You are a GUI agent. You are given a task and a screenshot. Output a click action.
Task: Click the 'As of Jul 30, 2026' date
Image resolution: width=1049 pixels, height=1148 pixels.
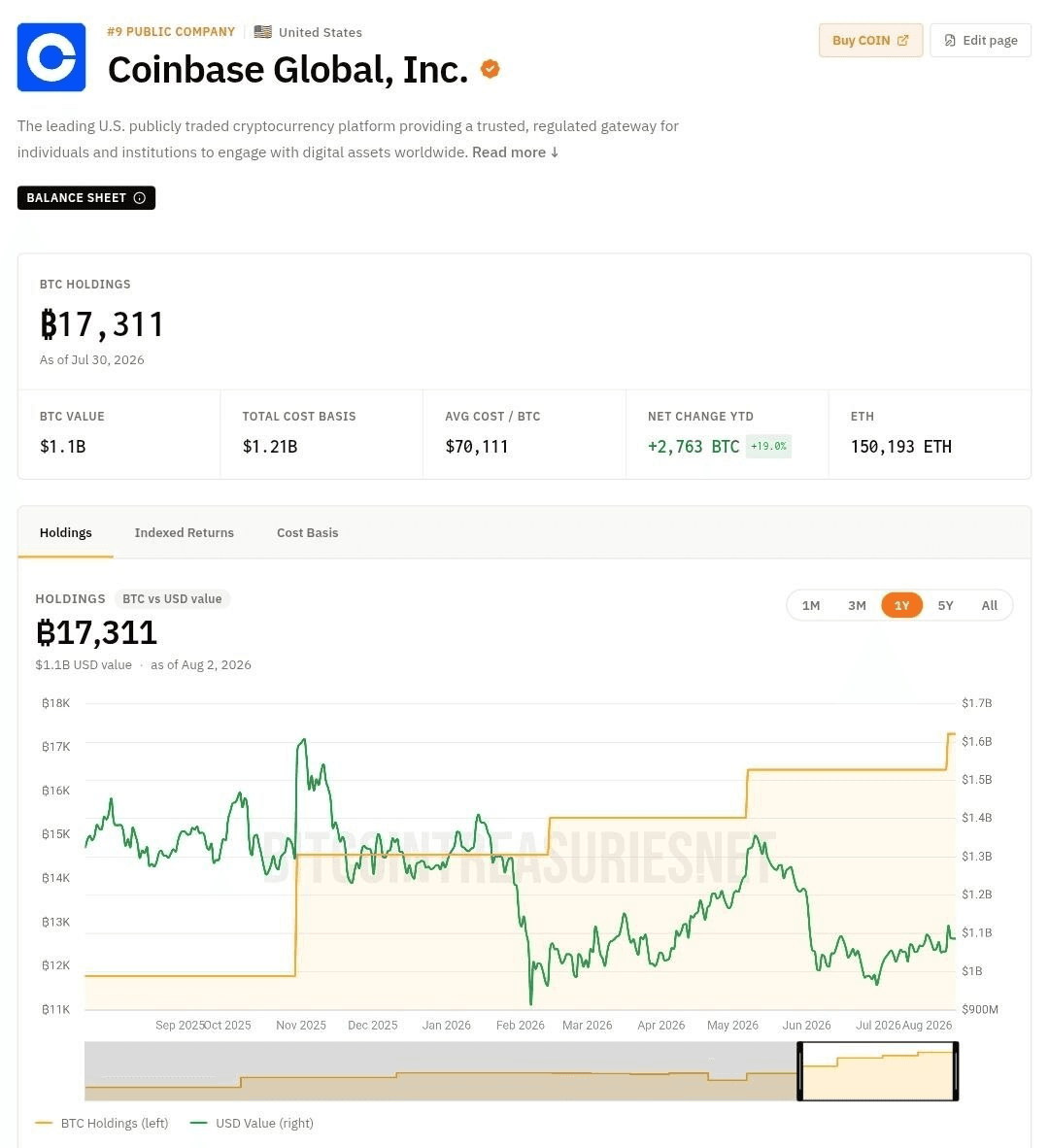click(x=92, y=359)
